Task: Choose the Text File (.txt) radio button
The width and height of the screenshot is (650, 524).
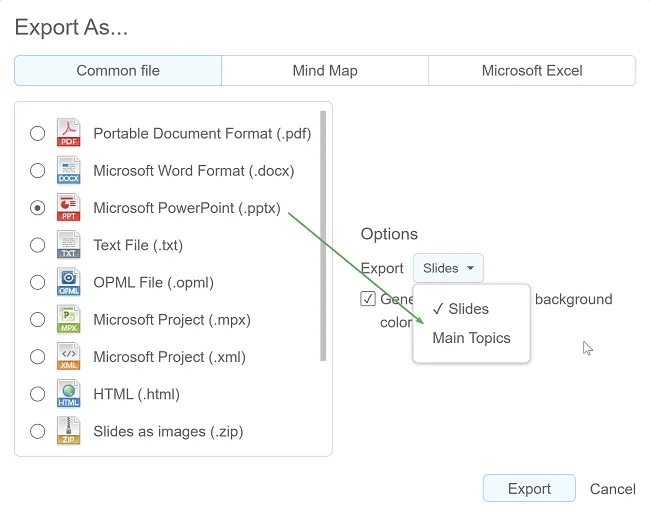Action: (38, 245)
